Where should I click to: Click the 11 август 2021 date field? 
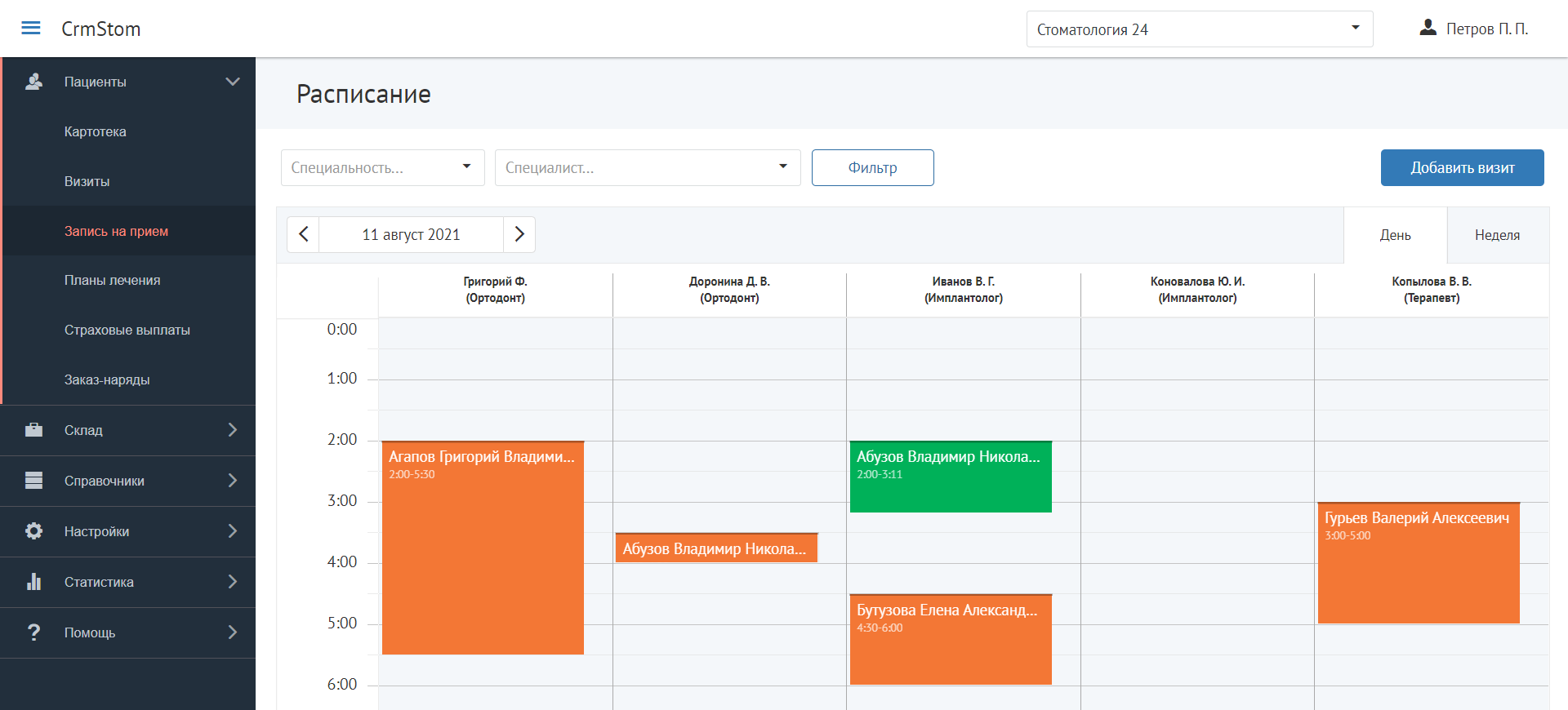click(x=411, y=234)
